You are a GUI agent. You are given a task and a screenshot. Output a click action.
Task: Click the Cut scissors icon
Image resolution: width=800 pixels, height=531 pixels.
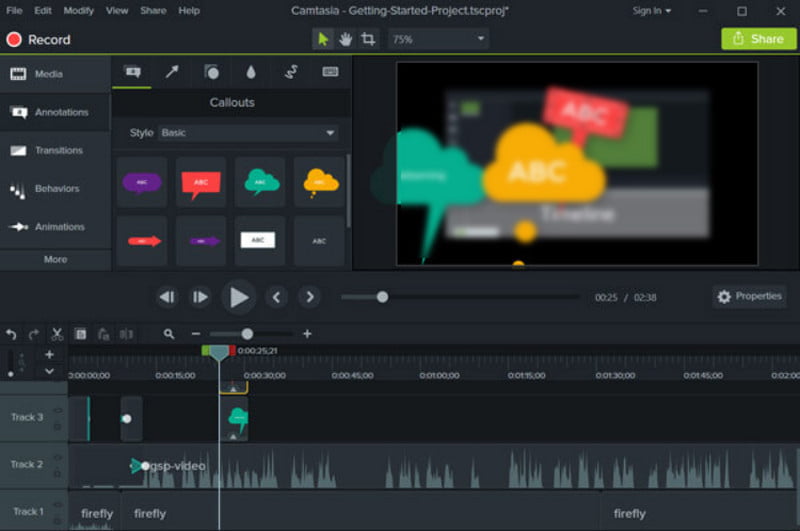pyautogui.click(x=57, y=335)
